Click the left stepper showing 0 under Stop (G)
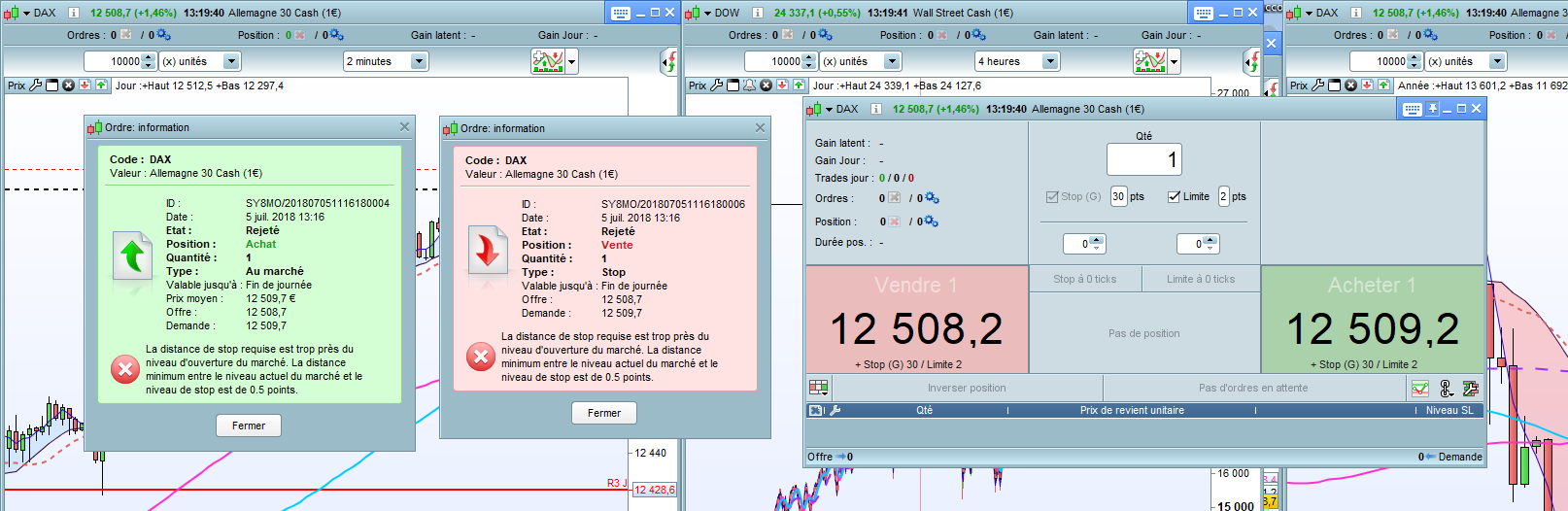 point(1084,244)
